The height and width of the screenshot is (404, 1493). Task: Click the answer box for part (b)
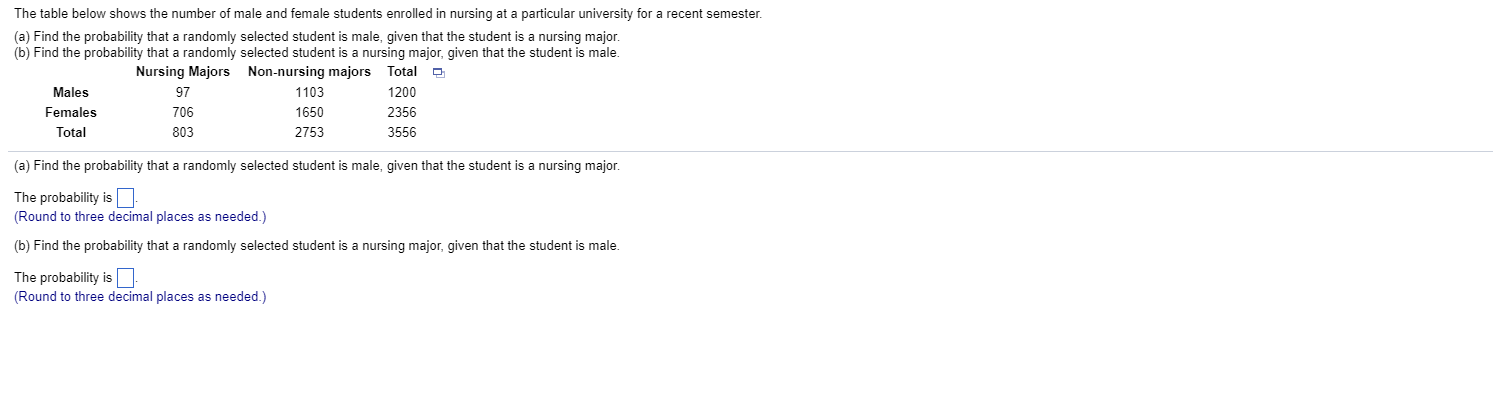(125, 277)
